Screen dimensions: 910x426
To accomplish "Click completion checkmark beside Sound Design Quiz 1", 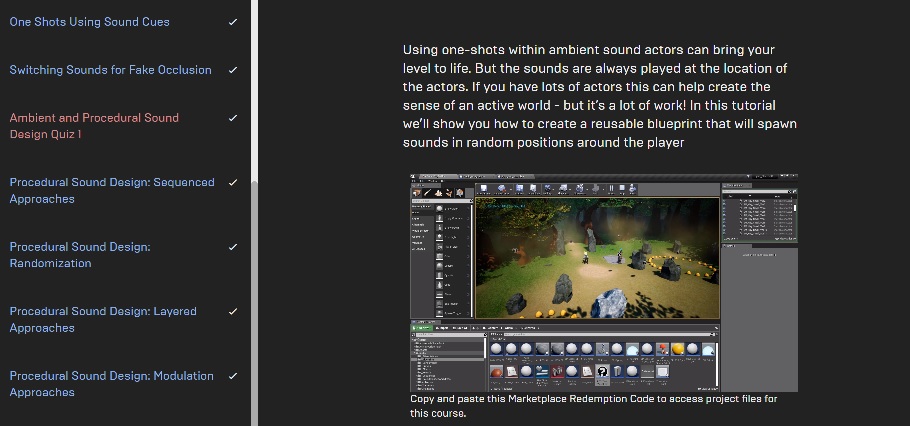I will pyautogui.click(x=233, y=118).
